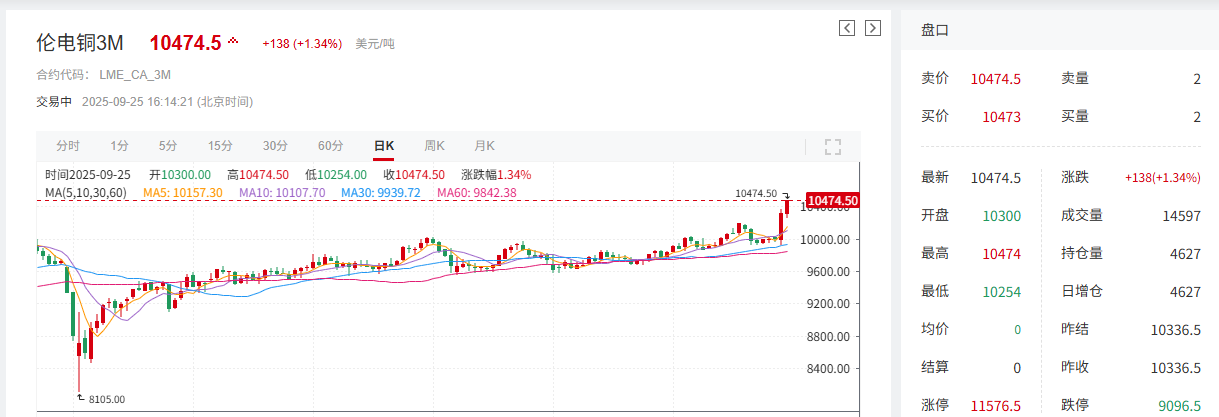This screenshot has height=417, width=1219.
Task: Click the 8105.00 low point marker
Action: 106,399
